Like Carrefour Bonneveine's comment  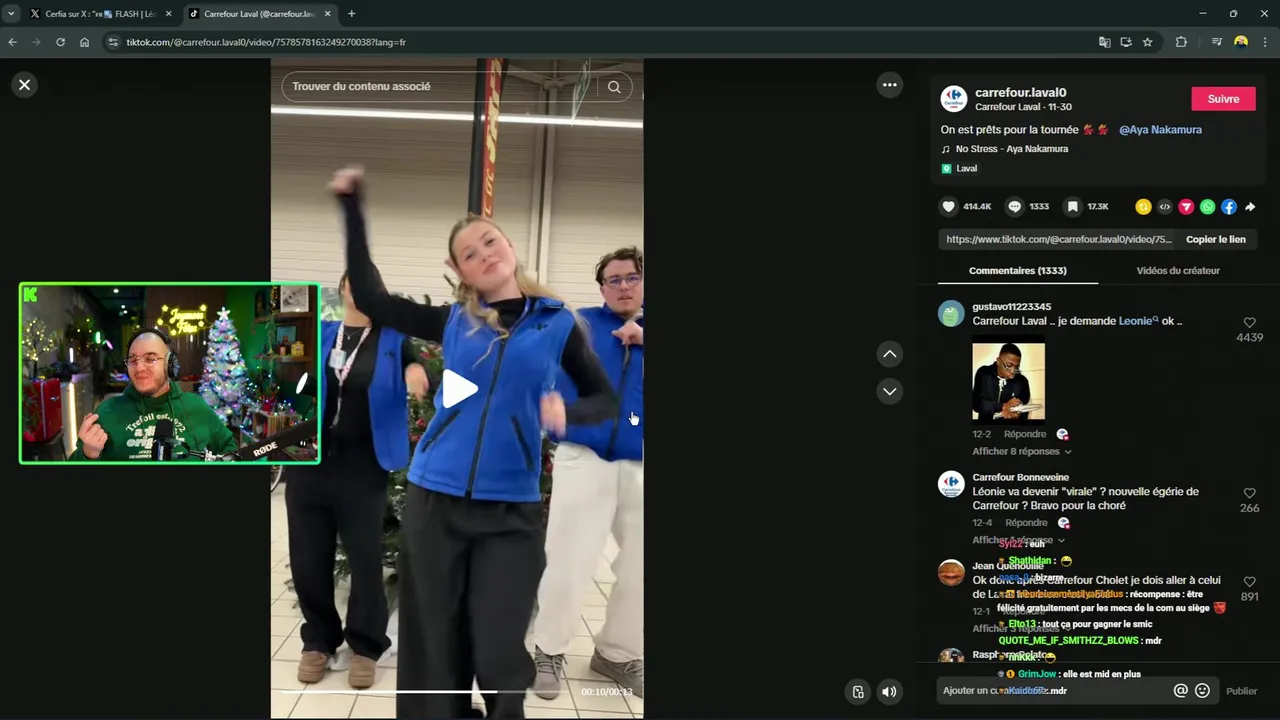click(x=1249, y=493)
